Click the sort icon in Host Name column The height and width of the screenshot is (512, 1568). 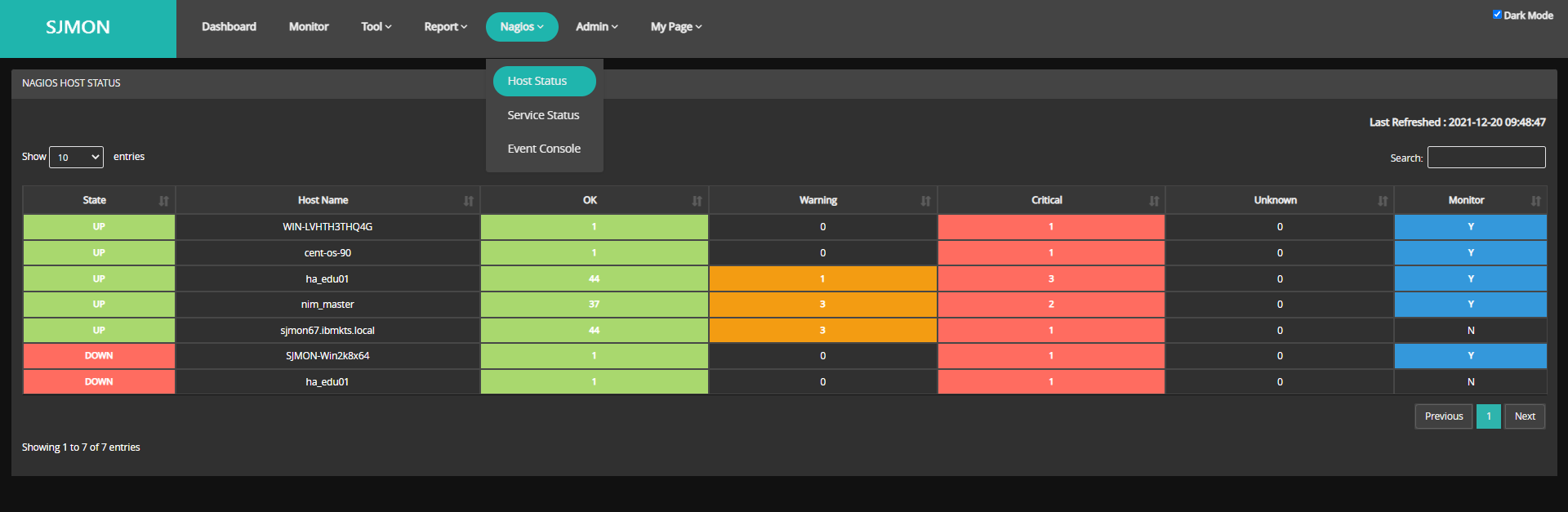(x=468, y=201)
